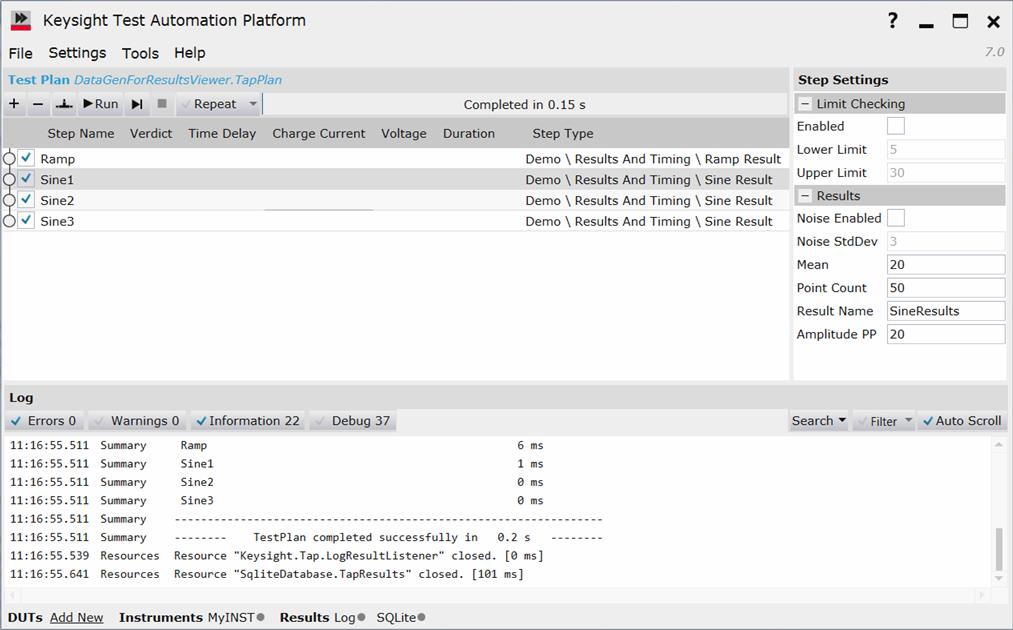Click the status dot beside SQLite
Screen dimensions: 1013x630
coord(421,617)
